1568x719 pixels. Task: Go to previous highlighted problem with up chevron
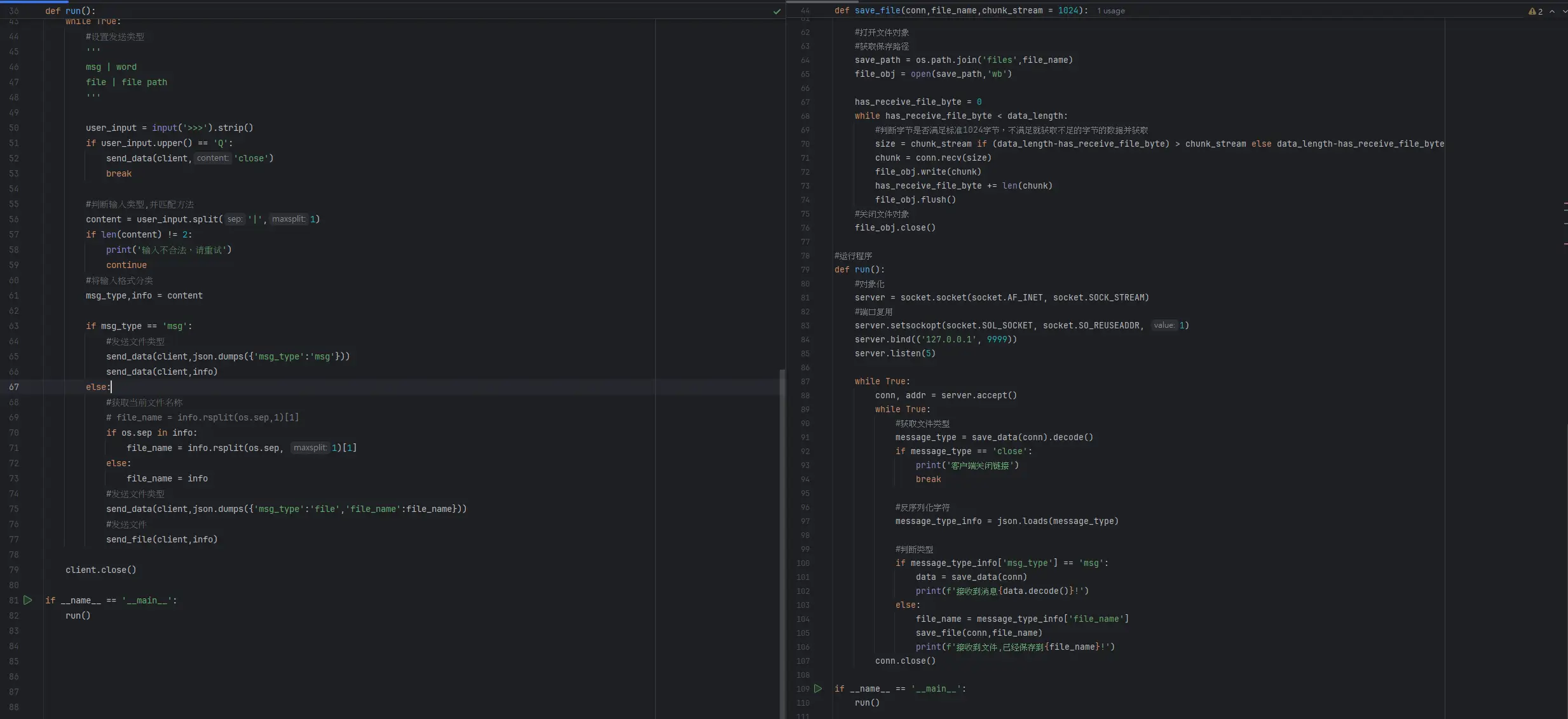coord(1552,11)
